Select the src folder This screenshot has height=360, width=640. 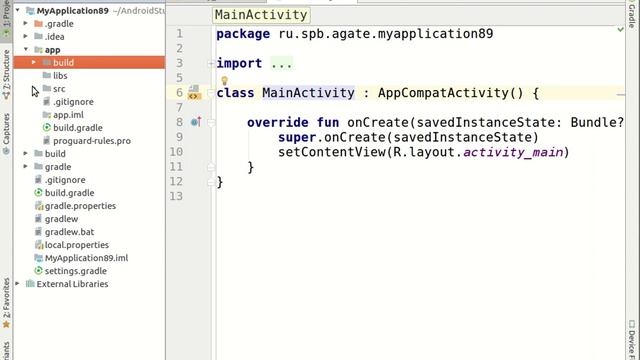coord(59,89)
